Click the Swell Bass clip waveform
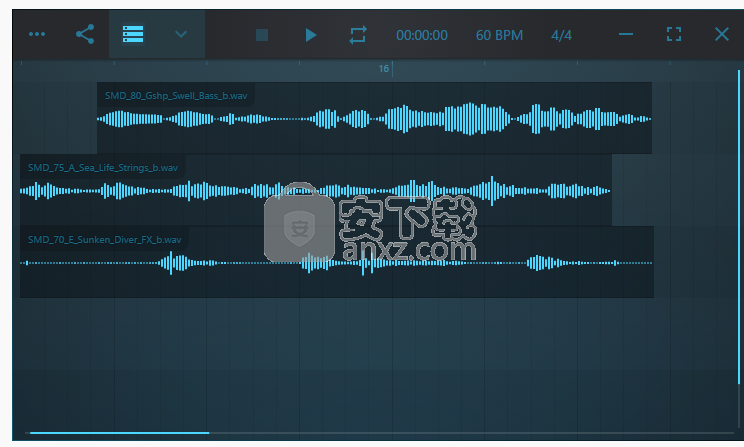744x447 pixels. point(374,119)
